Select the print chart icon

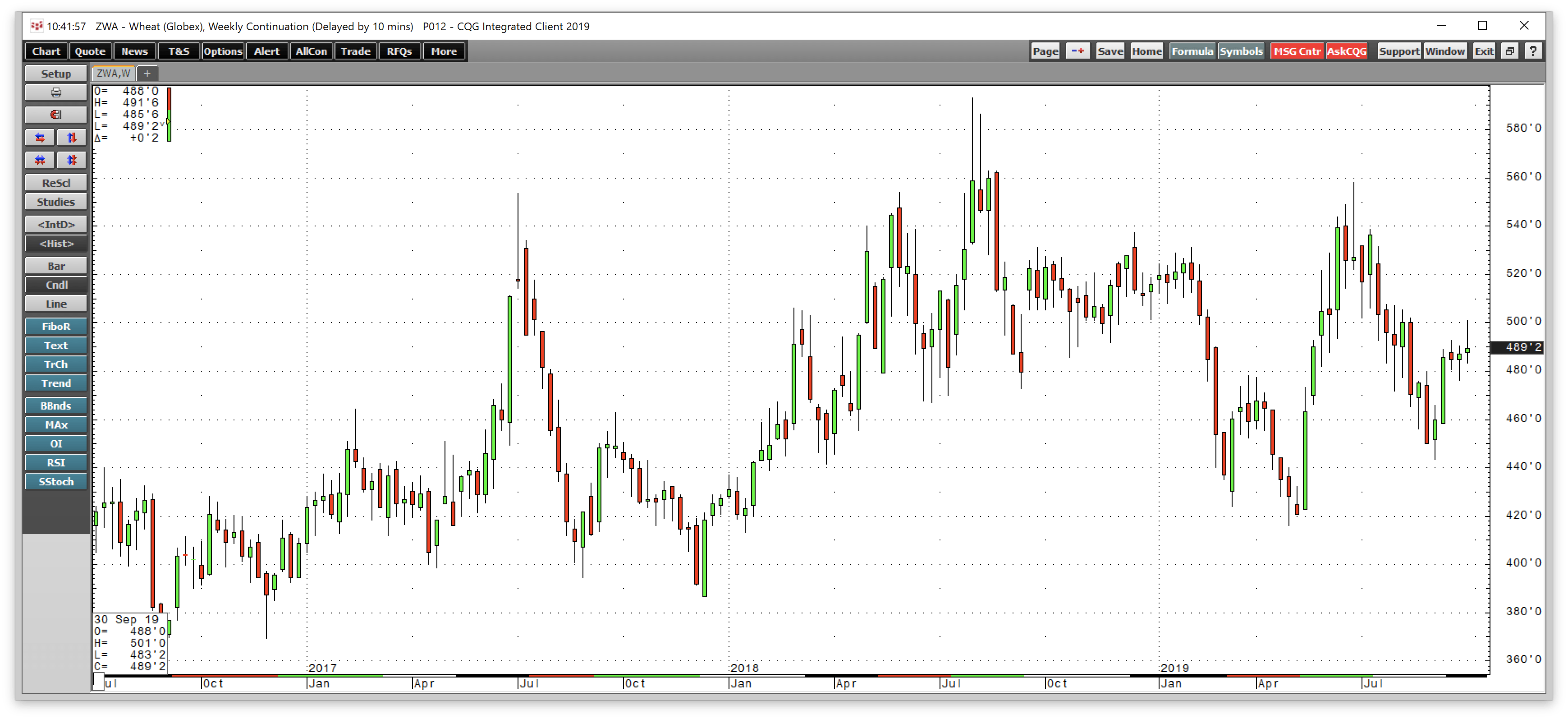tap(56, 92)
